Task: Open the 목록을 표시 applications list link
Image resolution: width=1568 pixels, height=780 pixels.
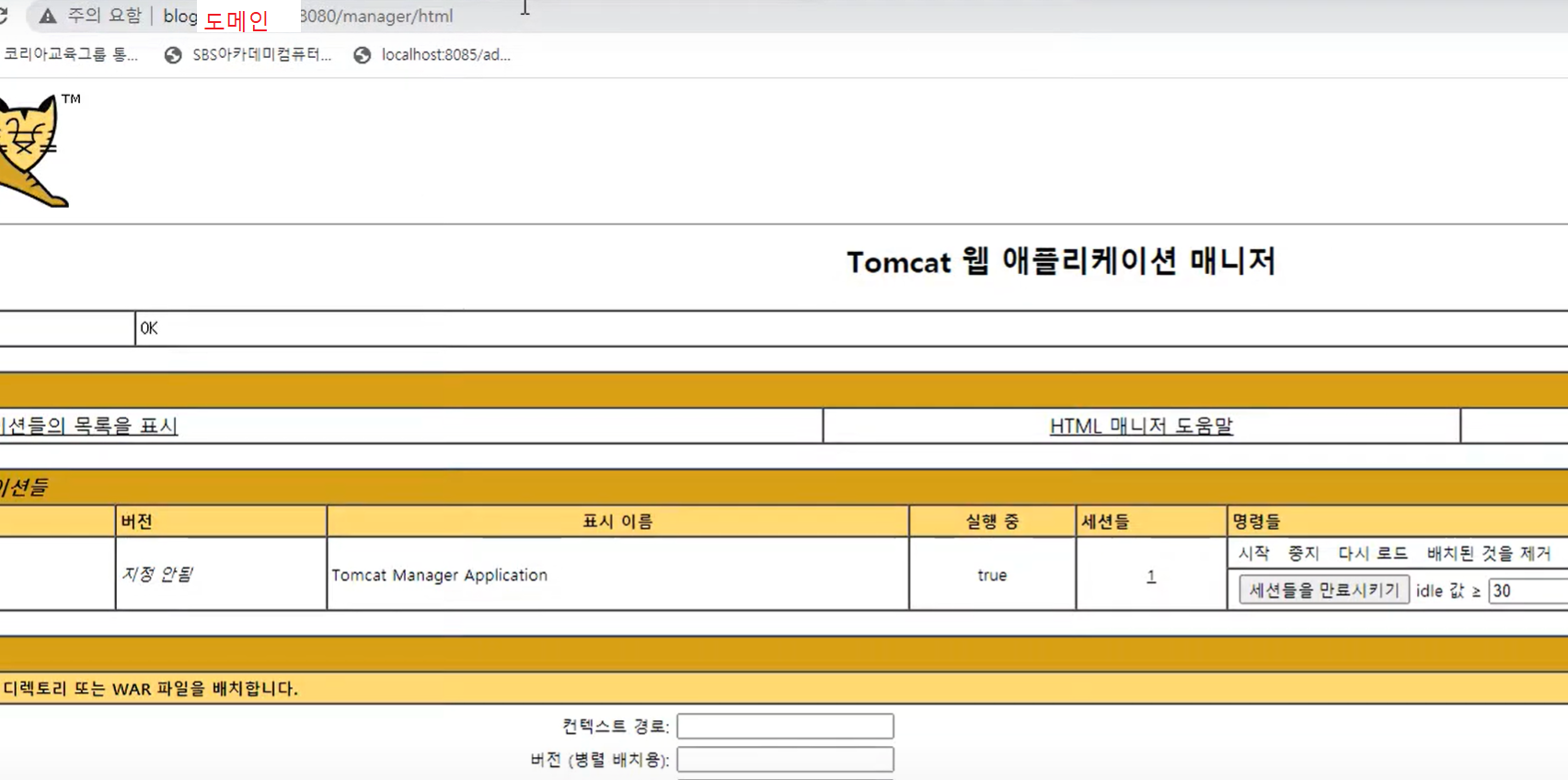Action: tap(89, 426)
